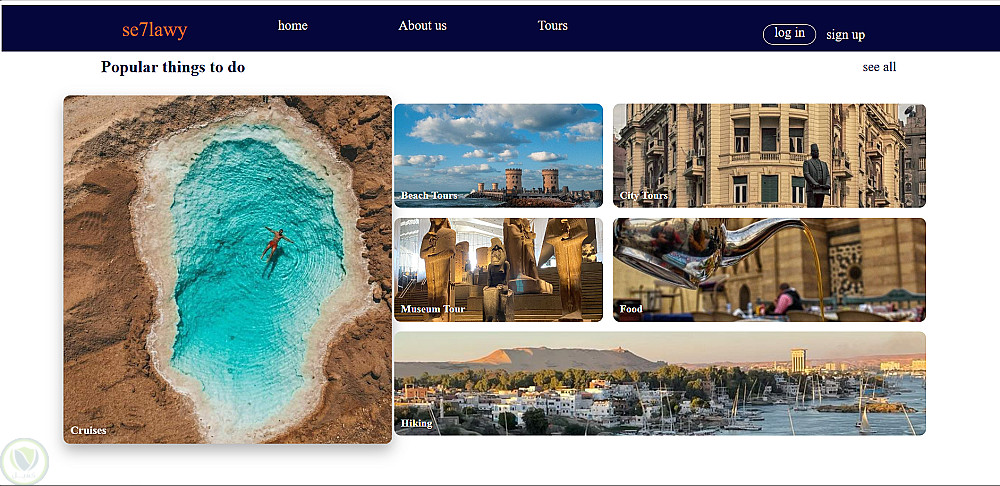Screen dimensions: 1000x486
Task: Click the log in button
Action: pos(790,34)
